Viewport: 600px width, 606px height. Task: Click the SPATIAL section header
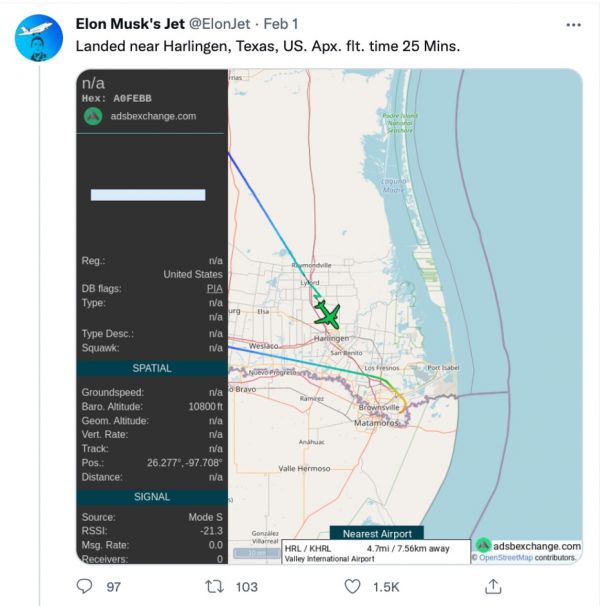152,368
